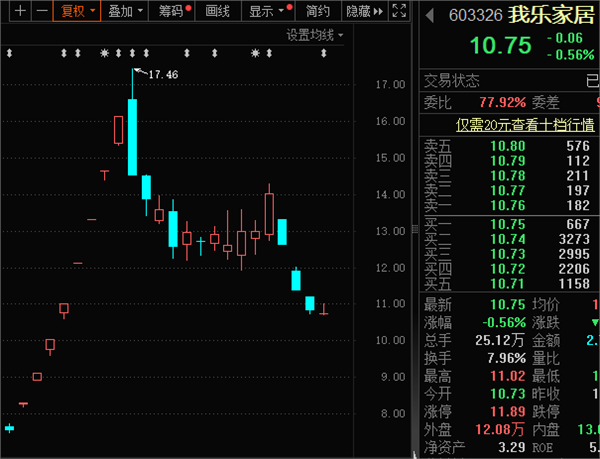The width and height of the screenshot is (600, 459).
Task: Click the 17.46 high price label
Action: coord(163,74)
